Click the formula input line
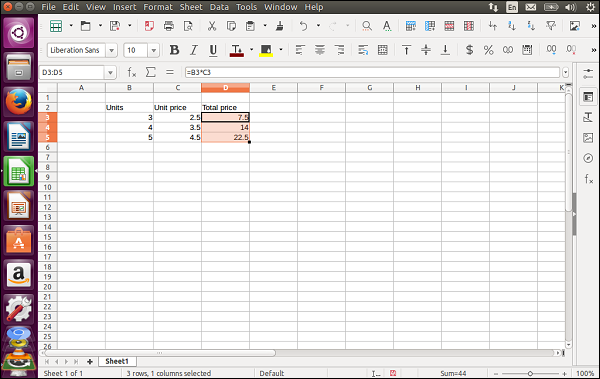Viewport: 600px width, 379px height. click(372, 72)
